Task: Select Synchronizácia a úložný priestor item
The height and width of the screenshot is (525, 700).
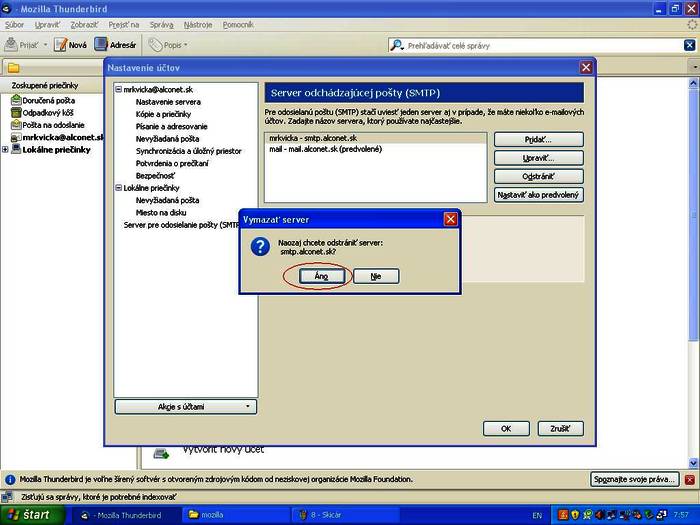Action: coord(188,151)
